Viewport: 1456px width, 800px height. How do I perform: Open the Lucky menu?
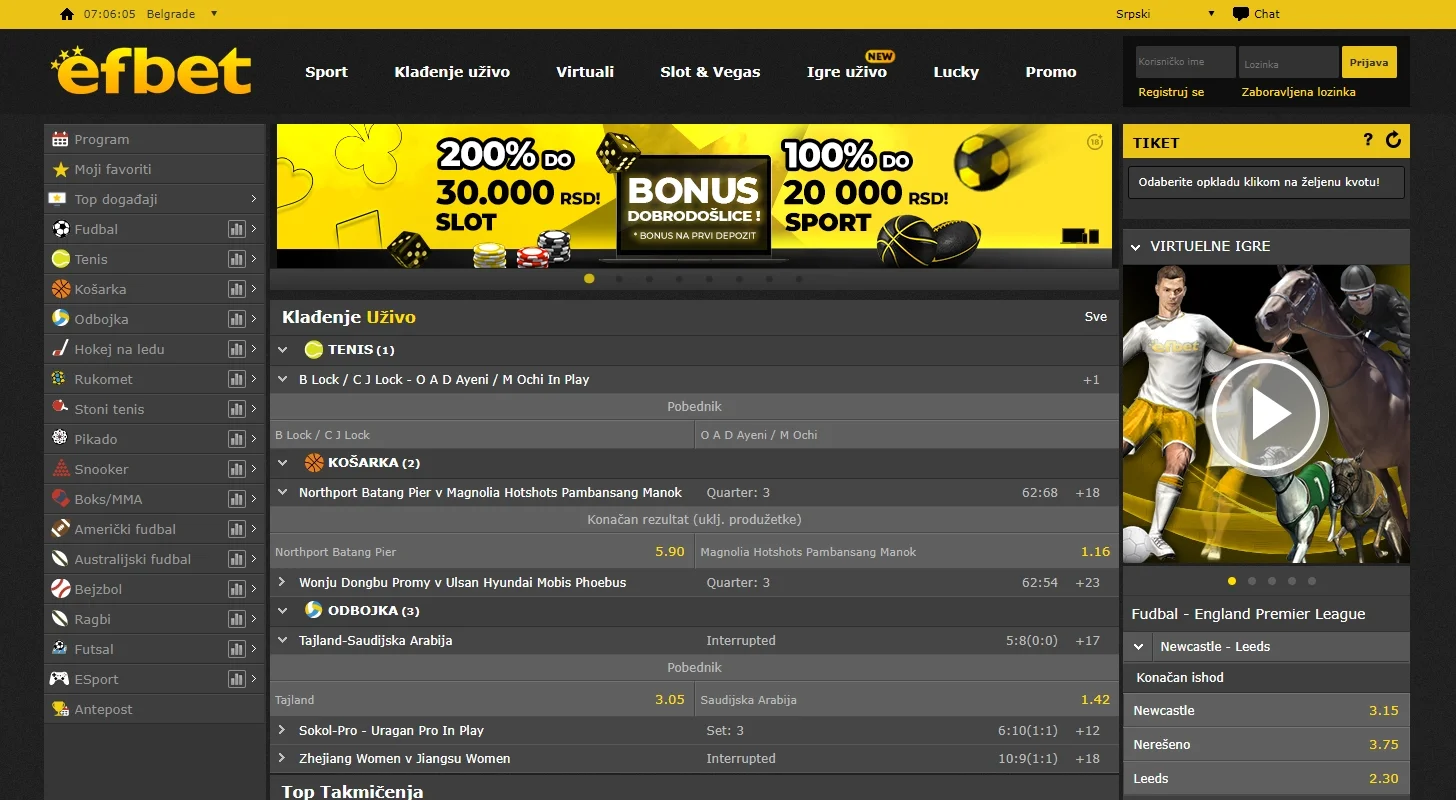pyautogui.click(x=956, y=72)
